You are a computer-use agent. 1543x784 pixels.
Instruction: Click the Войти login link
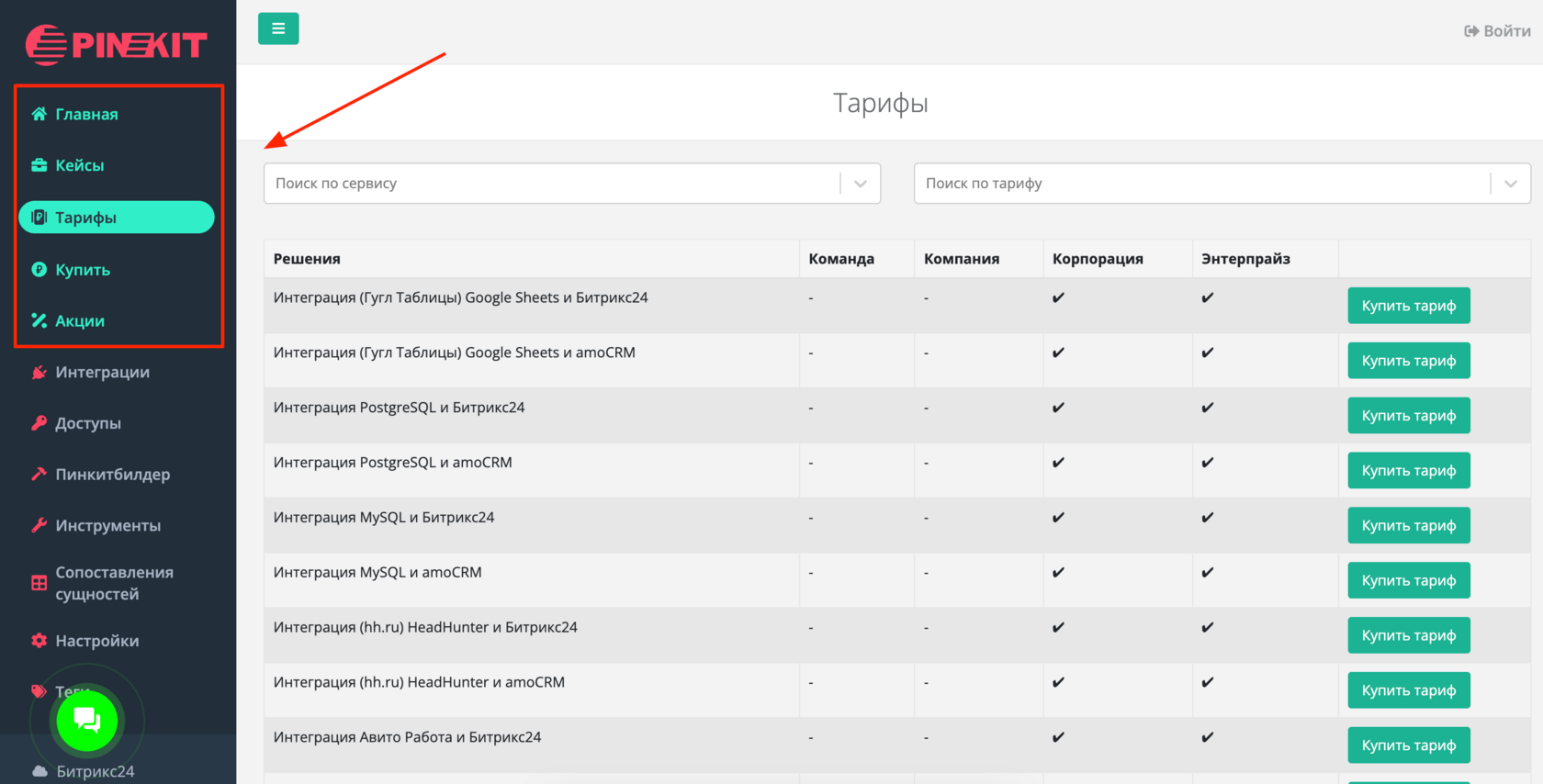(x=1507, y=31)
